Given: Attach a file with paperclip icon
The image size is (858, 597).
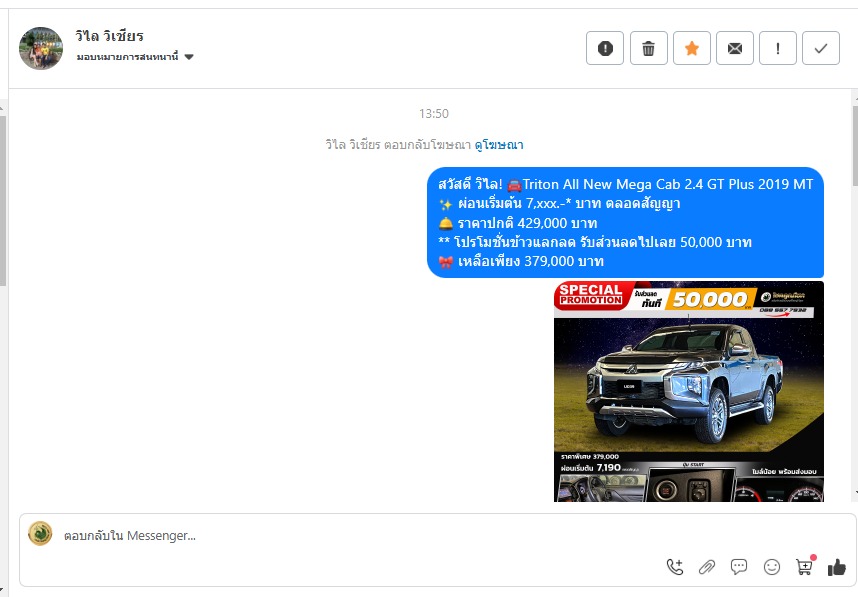Looking at the screenshot, I should tap(707, 567).
